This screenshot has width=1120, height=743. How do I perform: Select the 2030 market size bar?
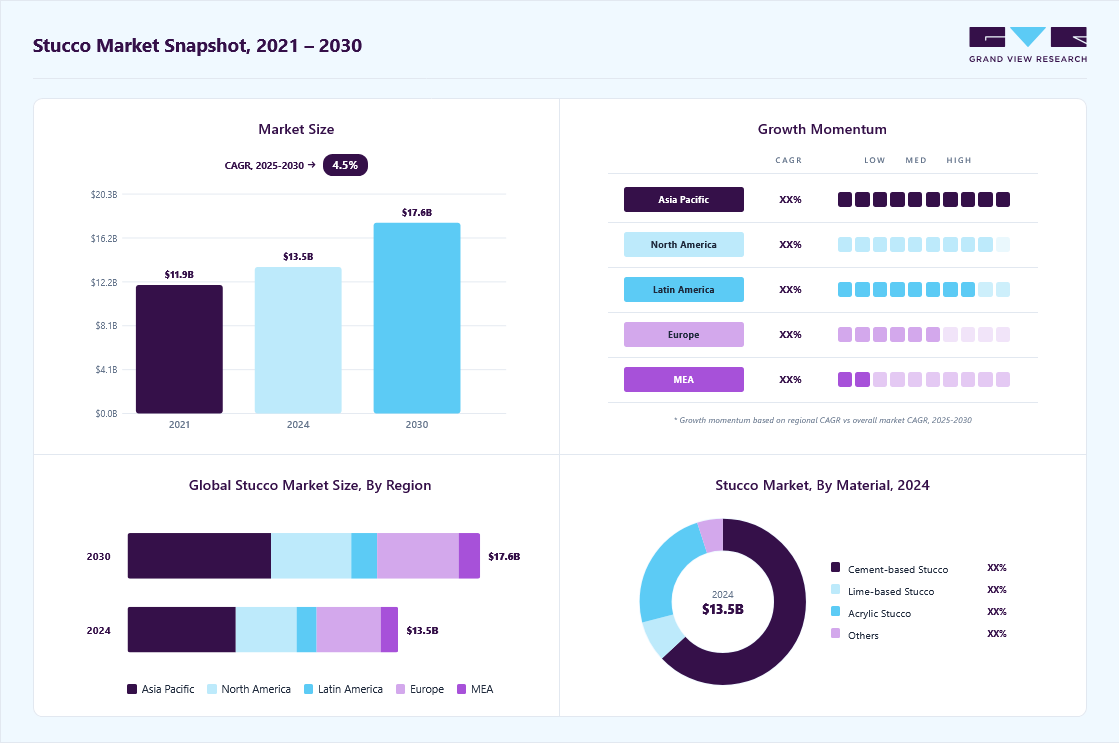[417, 318]
